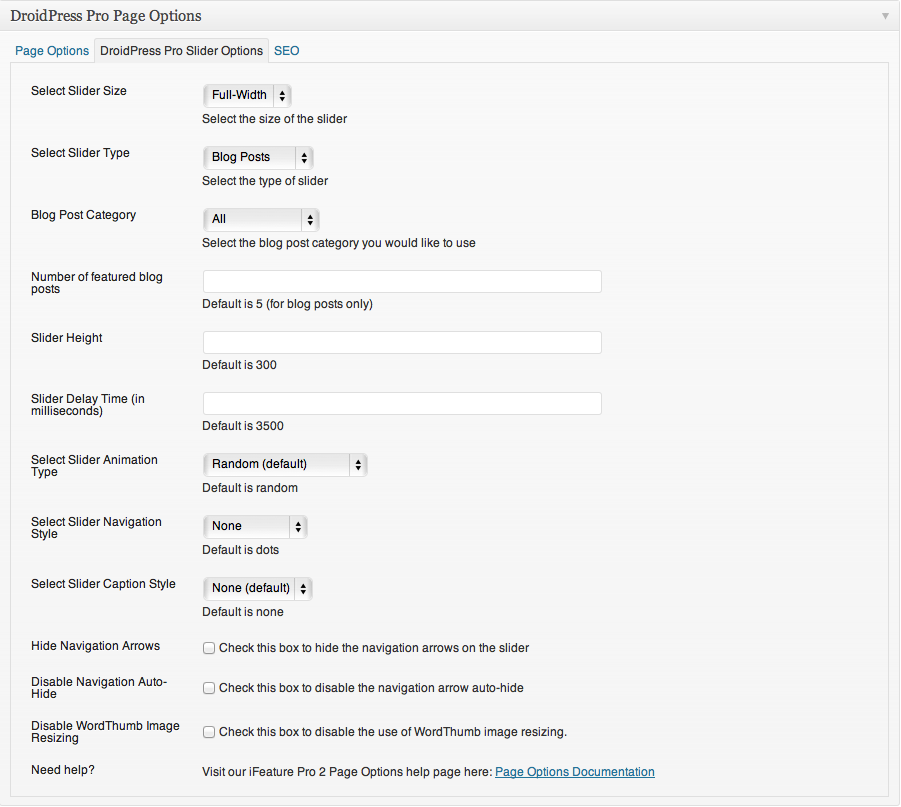The image size is (901, 807).
Task: Open the Blog Post Category dropdown
Action: tap(261, 220)
